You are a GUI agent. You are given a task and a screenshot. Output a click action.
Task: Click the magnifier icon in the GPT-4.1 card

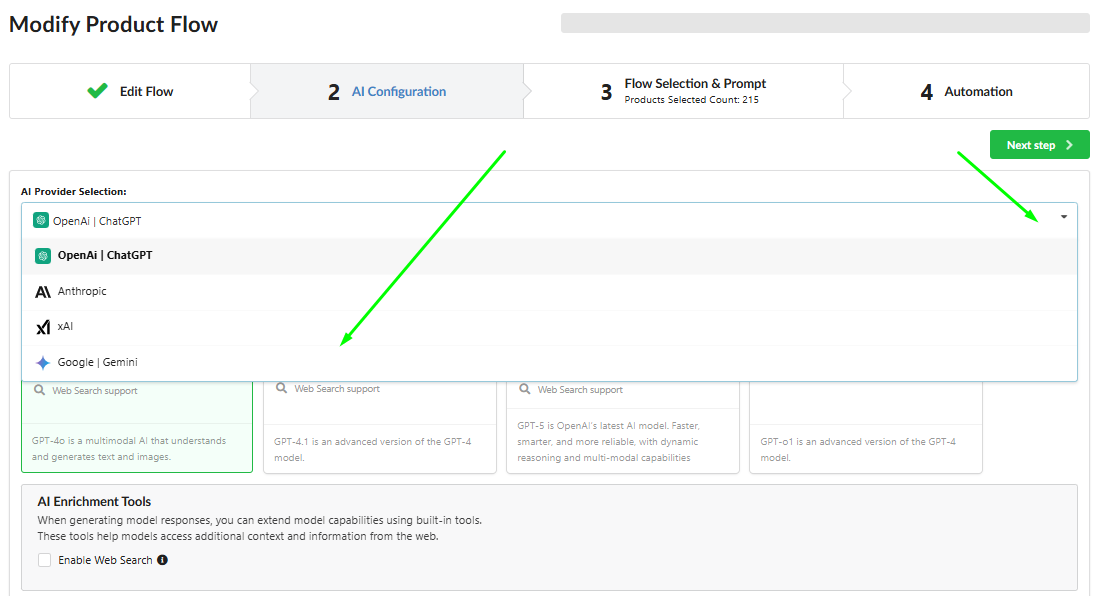(281, 388)
